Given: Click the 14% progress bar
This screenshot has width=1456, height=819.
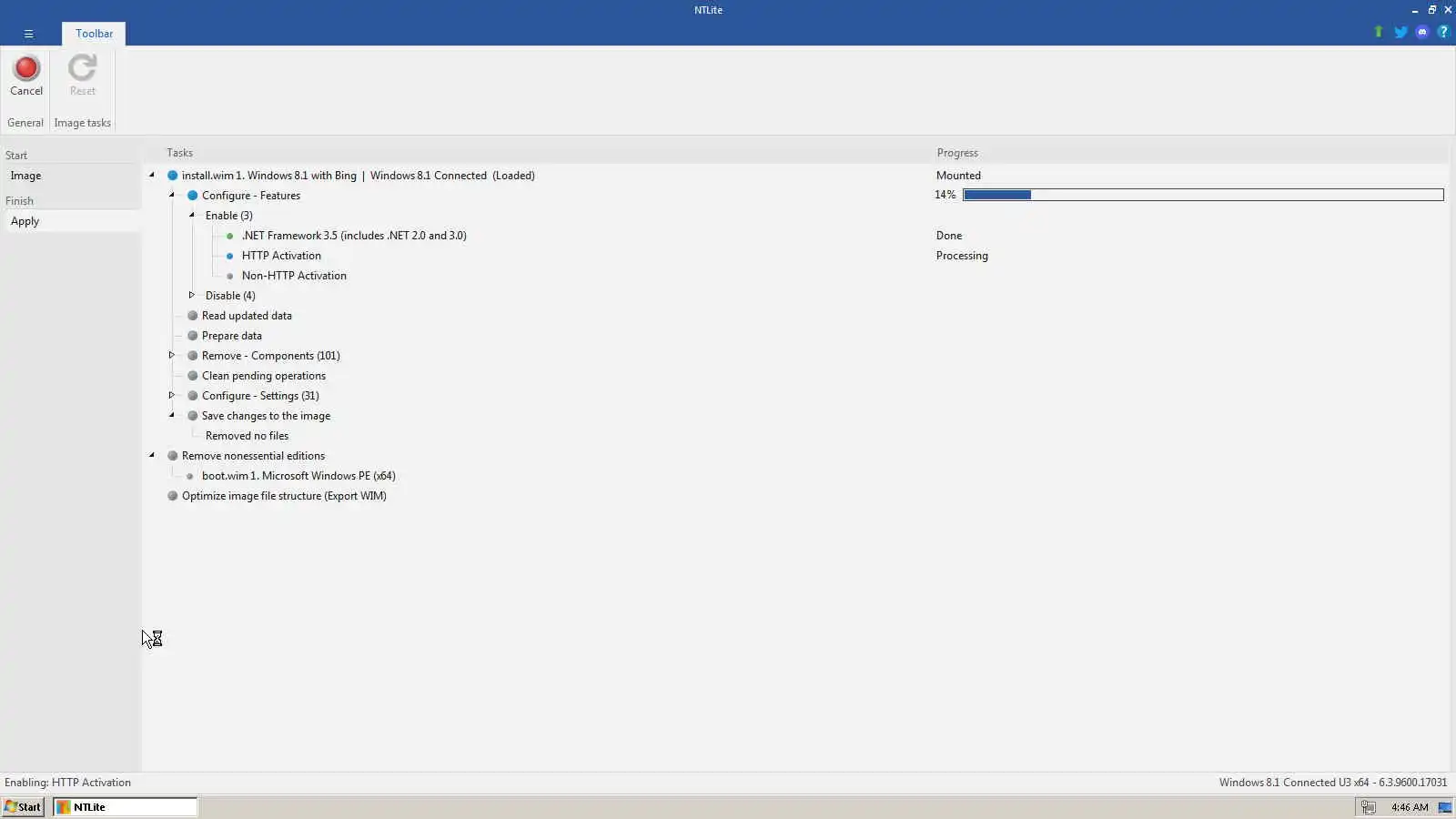Looking at the screenshot, I should pyautogui.click(x=1203, y=195).
